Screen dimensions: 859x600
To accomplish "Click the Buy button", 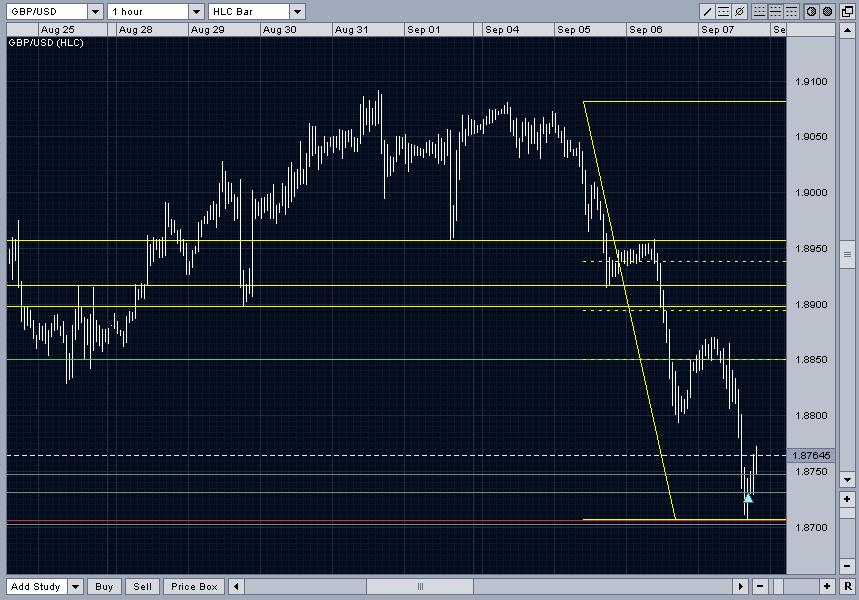I will 104,587.
